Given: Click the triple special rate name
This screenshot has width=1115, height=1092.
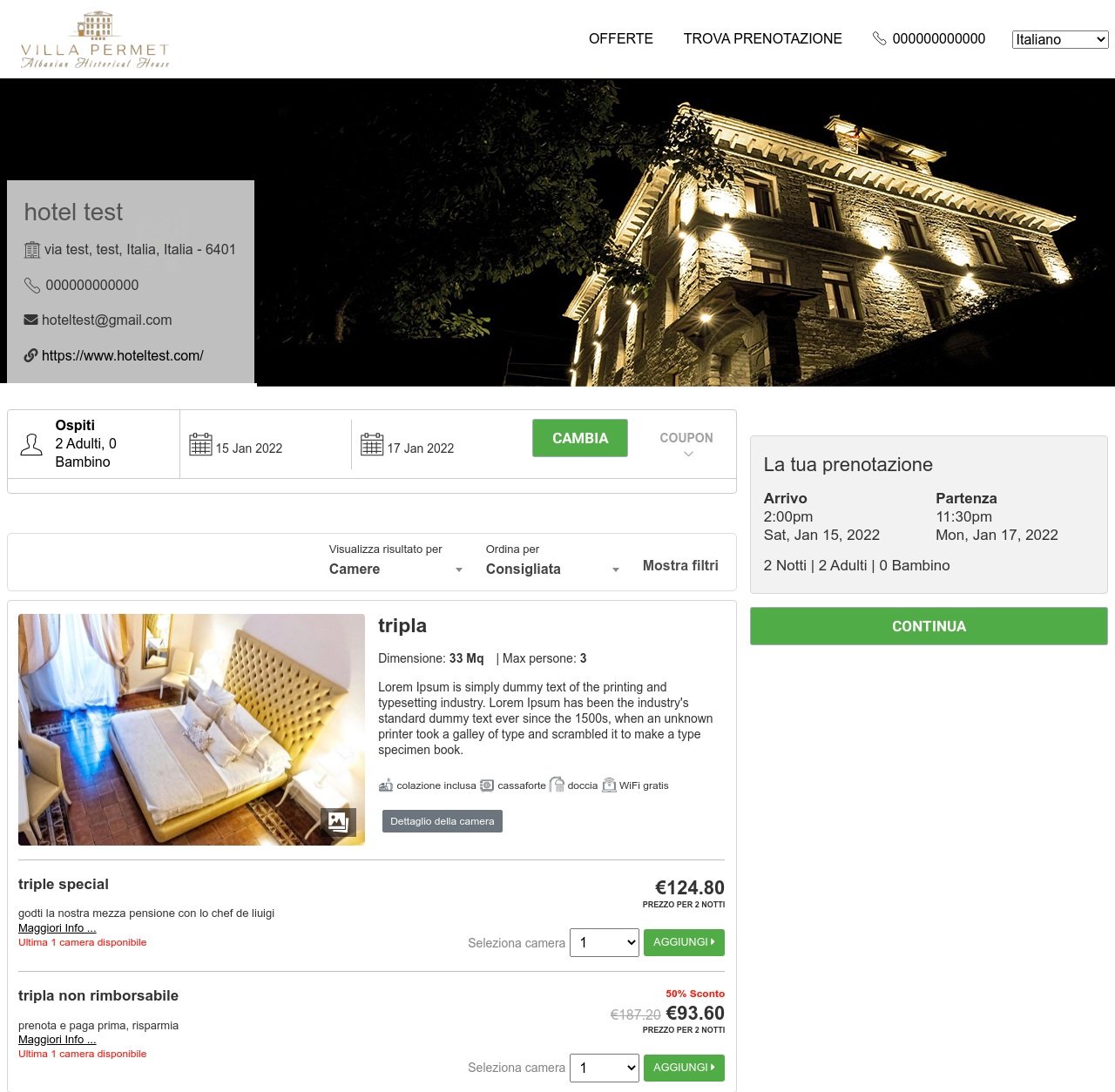Looking at the screenshot, I should 64,884.
